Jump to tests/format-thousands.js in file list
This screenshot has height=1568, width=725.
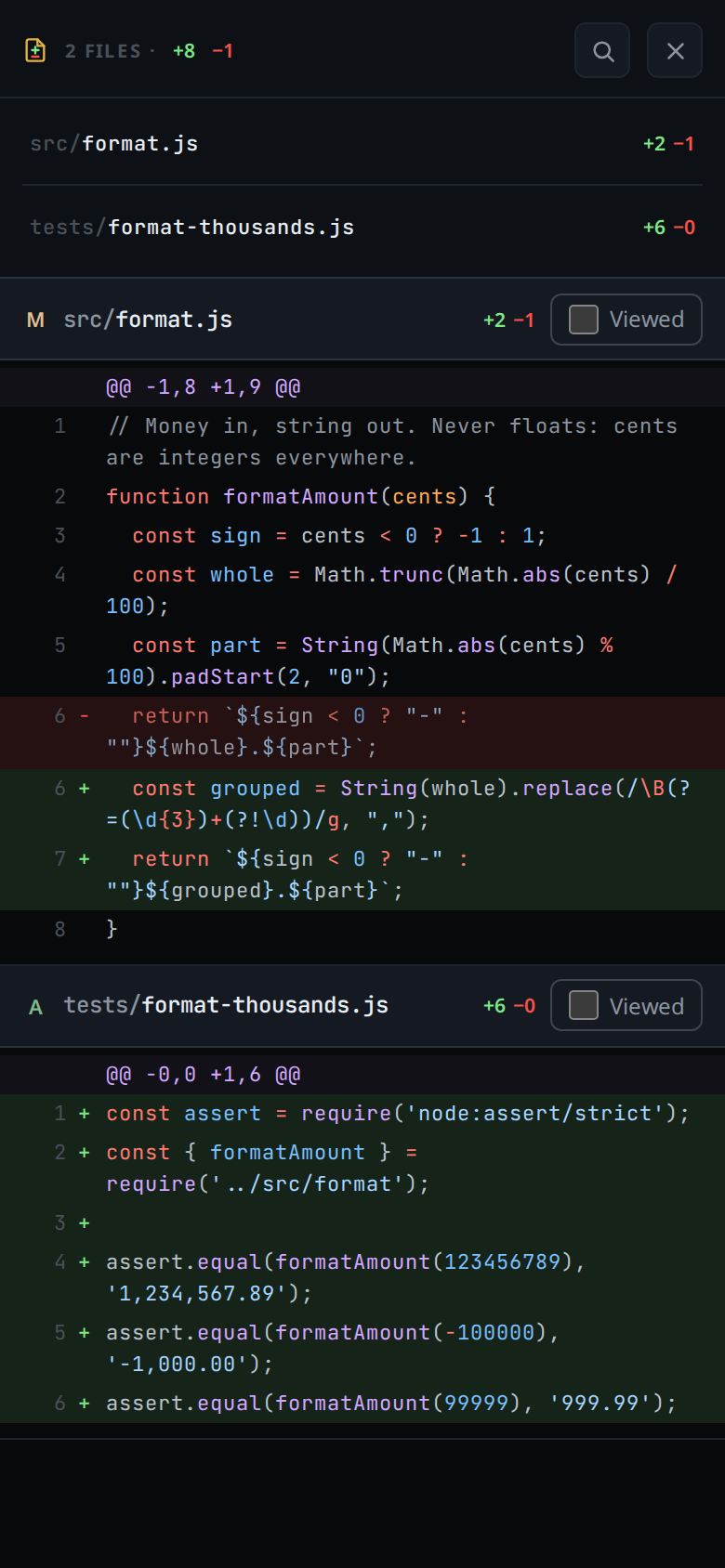pos(362,227)
